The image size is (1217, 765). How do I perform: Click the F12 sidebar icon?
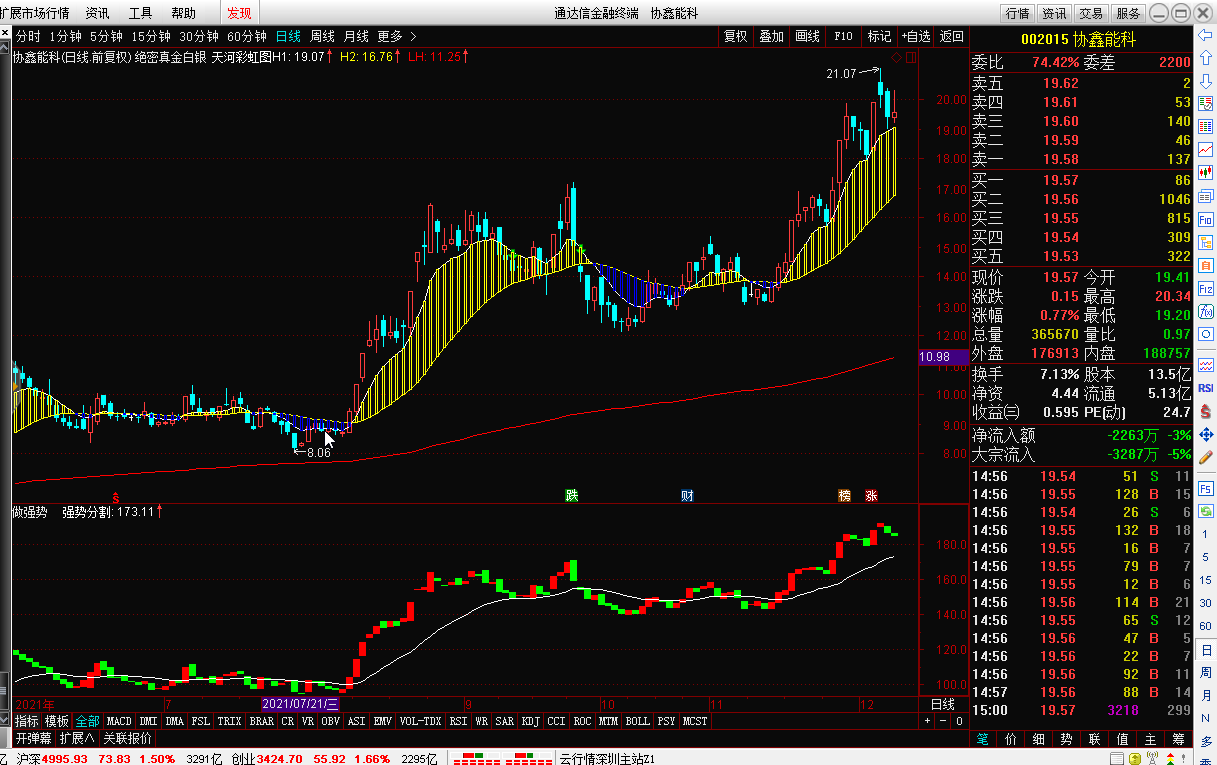coord(1206,289)
